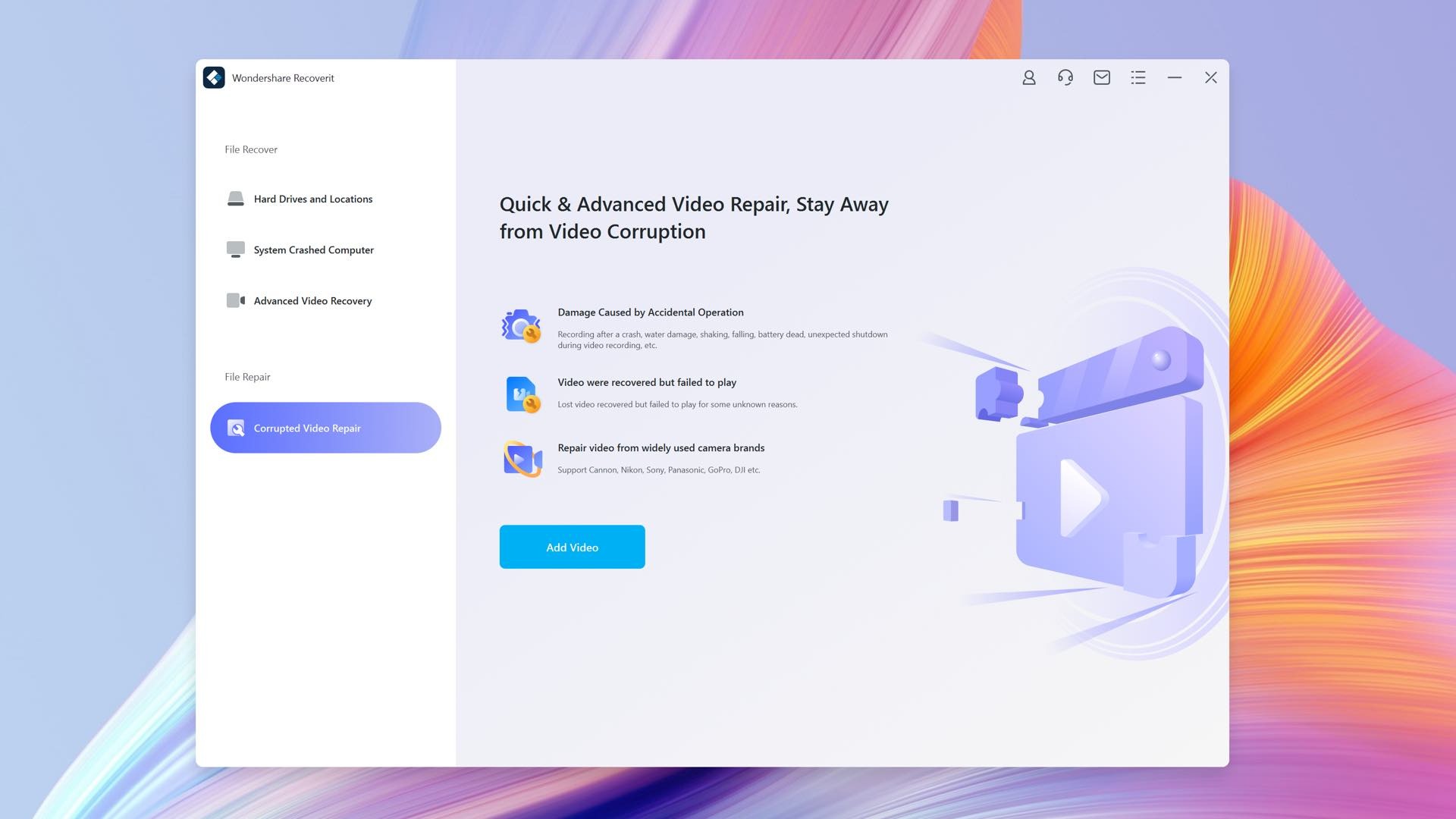The height and width of the screenshot is (819, 1456).
Task: Click the Hard Drives and Locations icon
Action: (234, 198)
